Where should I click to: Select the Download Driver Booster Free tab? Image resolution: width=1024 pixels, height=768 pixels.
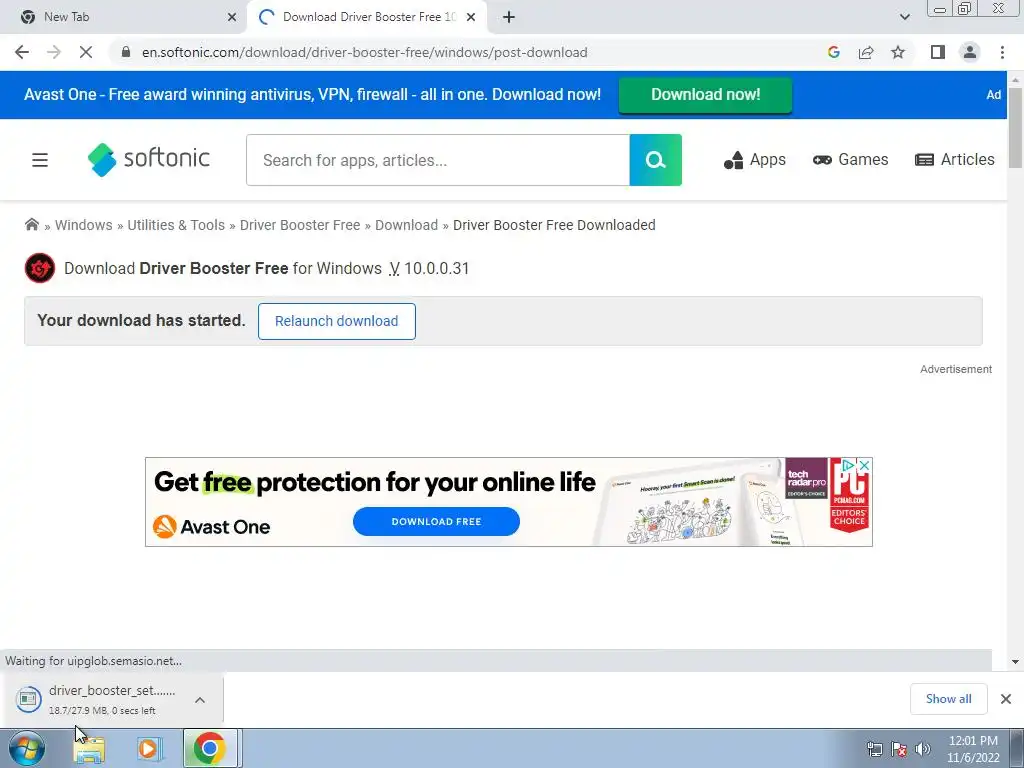pos(368,17)
